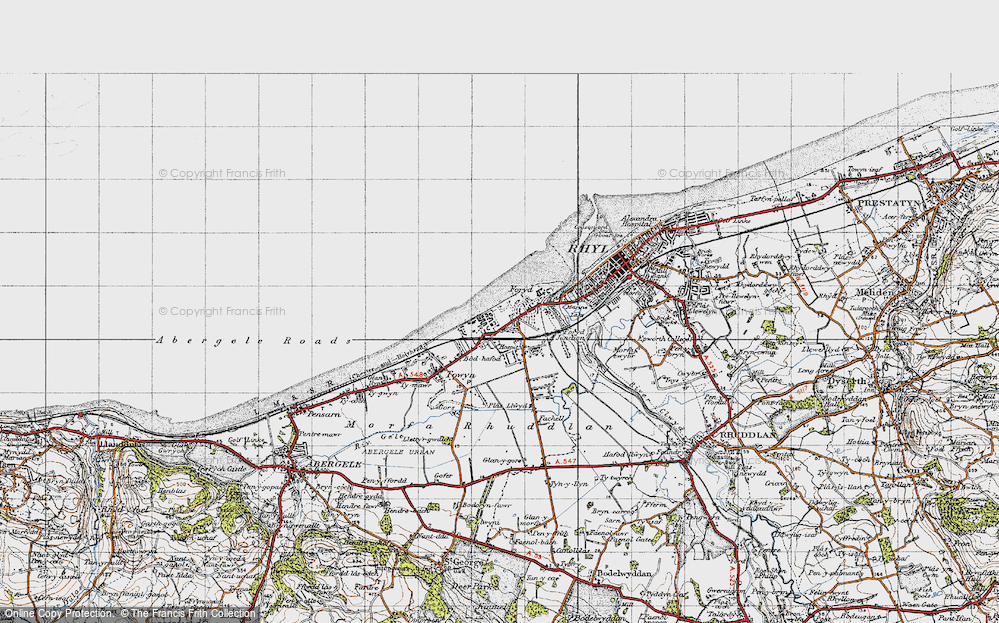Click the red A.547 road number
The width and height of the screenshot is (999, 623).
pyautogui.click(x=565, y=461)
